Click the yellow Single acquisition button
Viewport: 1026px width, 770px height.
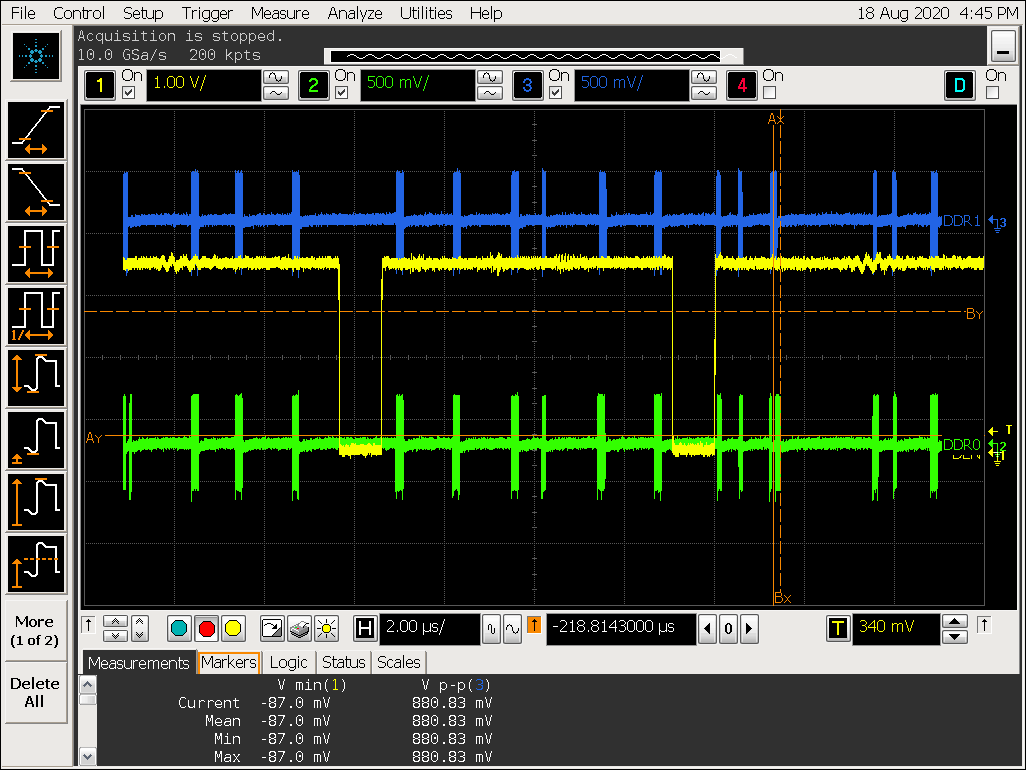click(233, 629)
